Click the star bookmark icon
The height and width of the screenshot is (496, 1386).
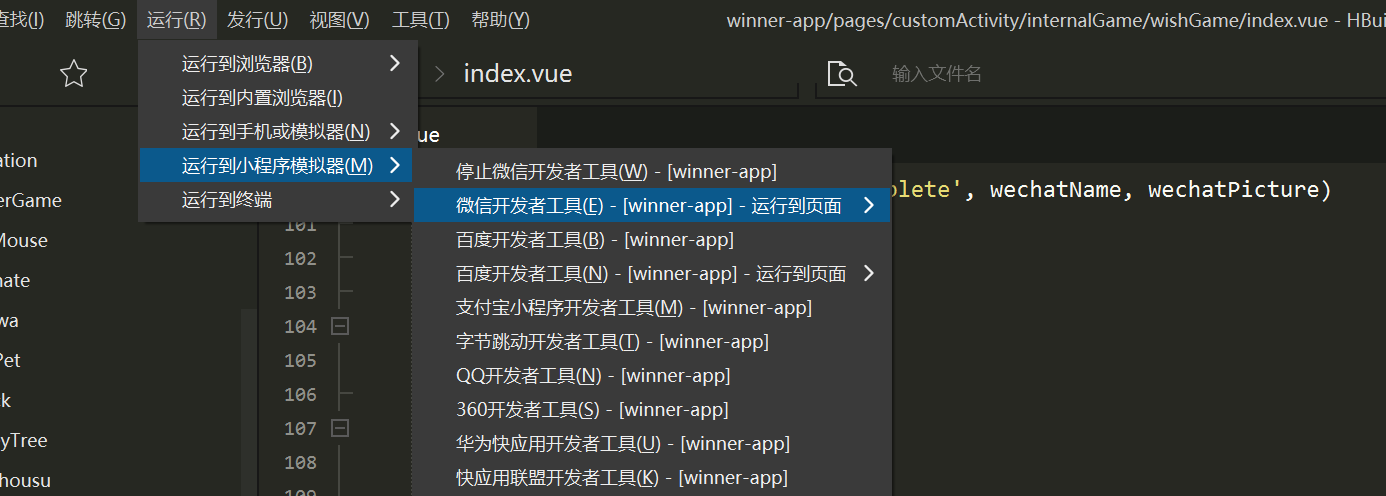pyautogui.click(x=74, y=74)
